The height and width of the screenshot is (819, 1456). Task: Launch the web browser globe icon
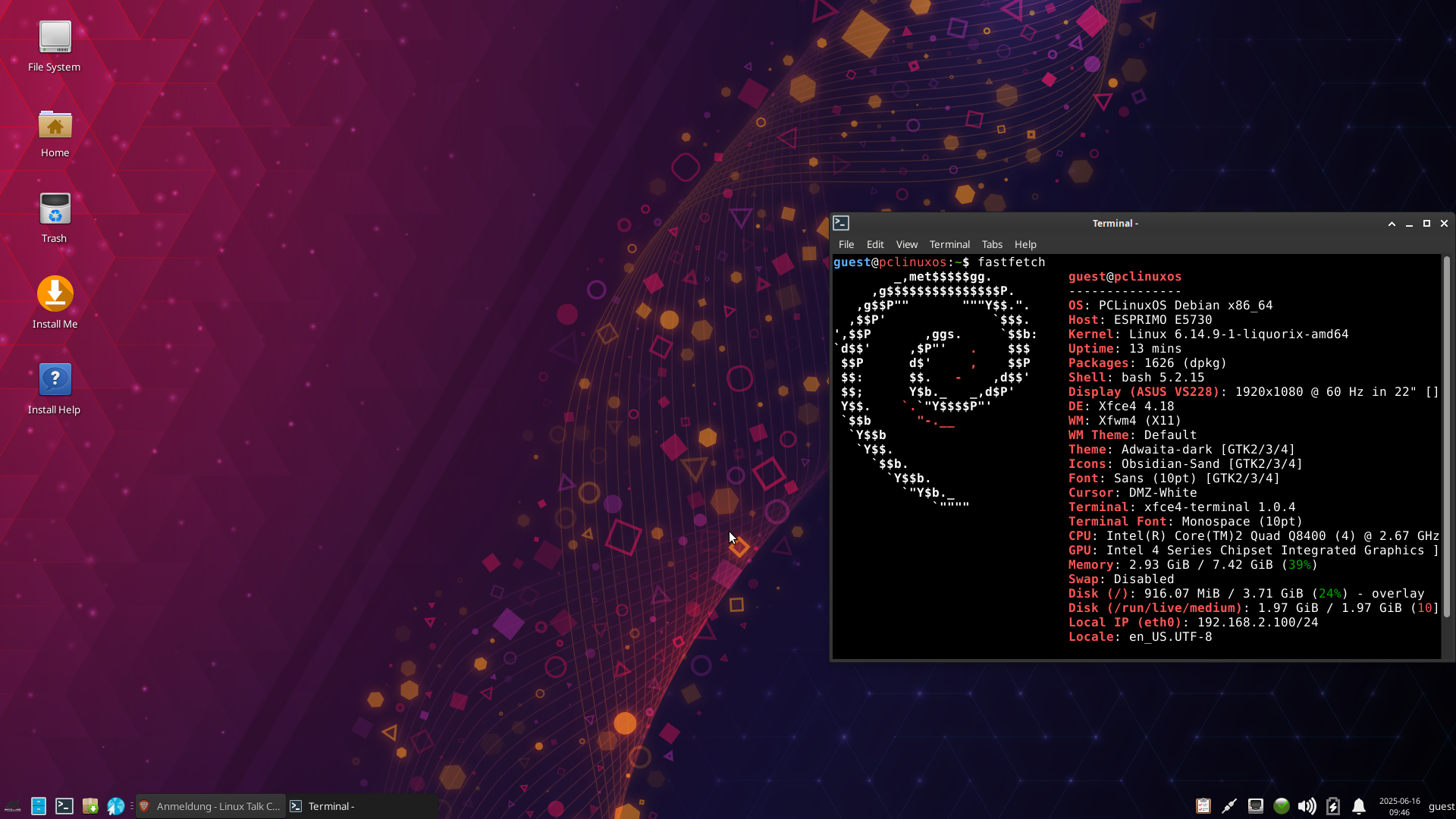pyautogui.click(x=116, y=806)
